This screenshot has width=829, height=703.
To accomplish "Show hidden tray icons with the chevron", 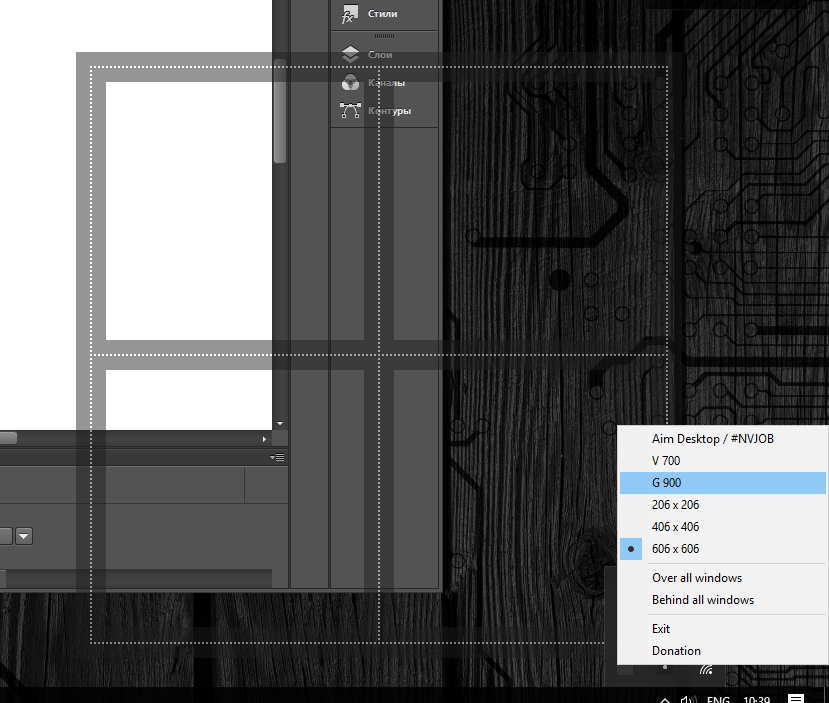I will point(665,699).
